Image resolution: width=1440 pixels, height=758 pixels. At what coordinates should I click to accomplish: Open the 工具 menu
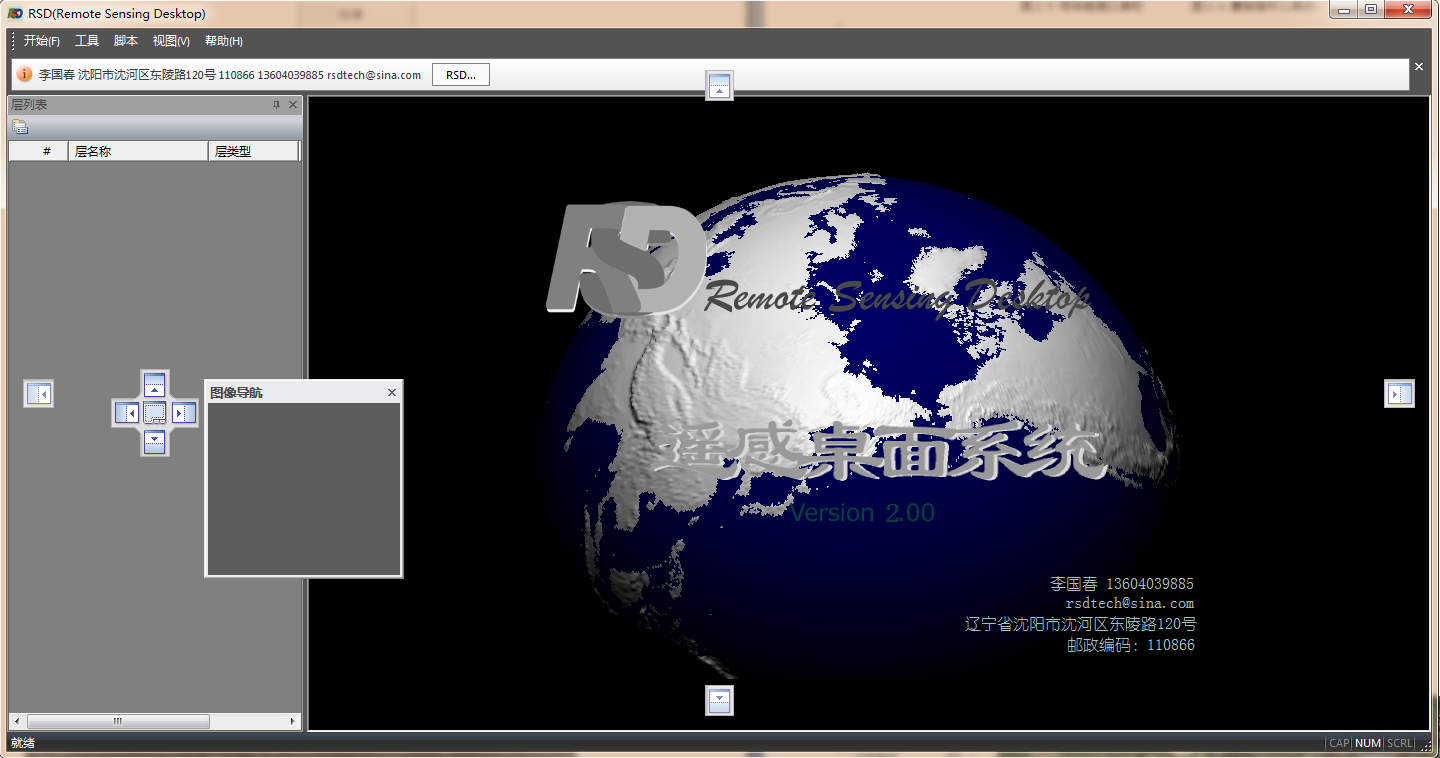(x=86, y=41)
